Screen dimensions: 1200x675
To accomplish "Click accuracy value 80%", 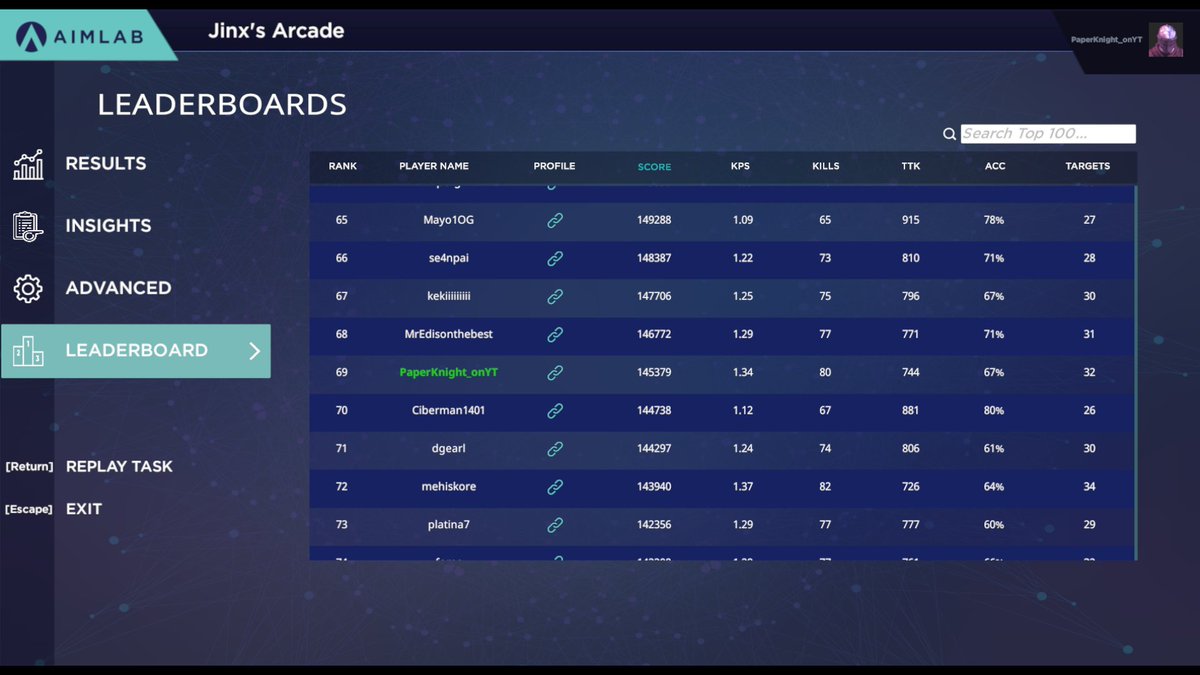I will pyautogui.click(x=993, y=410).
